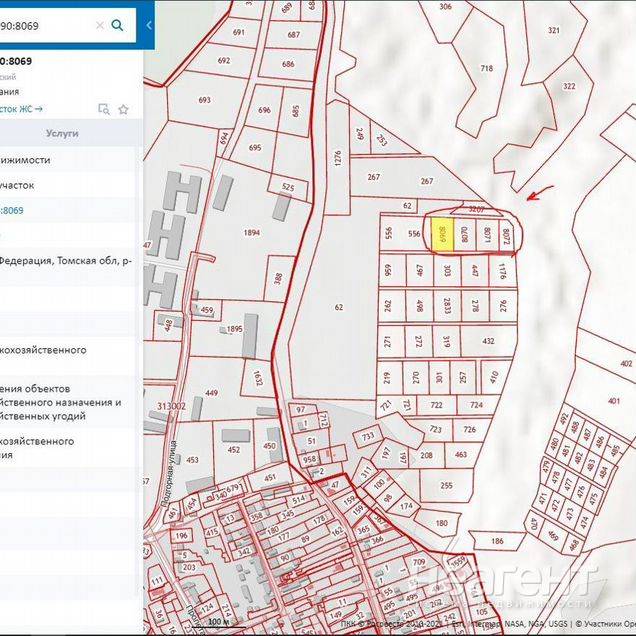Click the 100 m scale bar

214,622
